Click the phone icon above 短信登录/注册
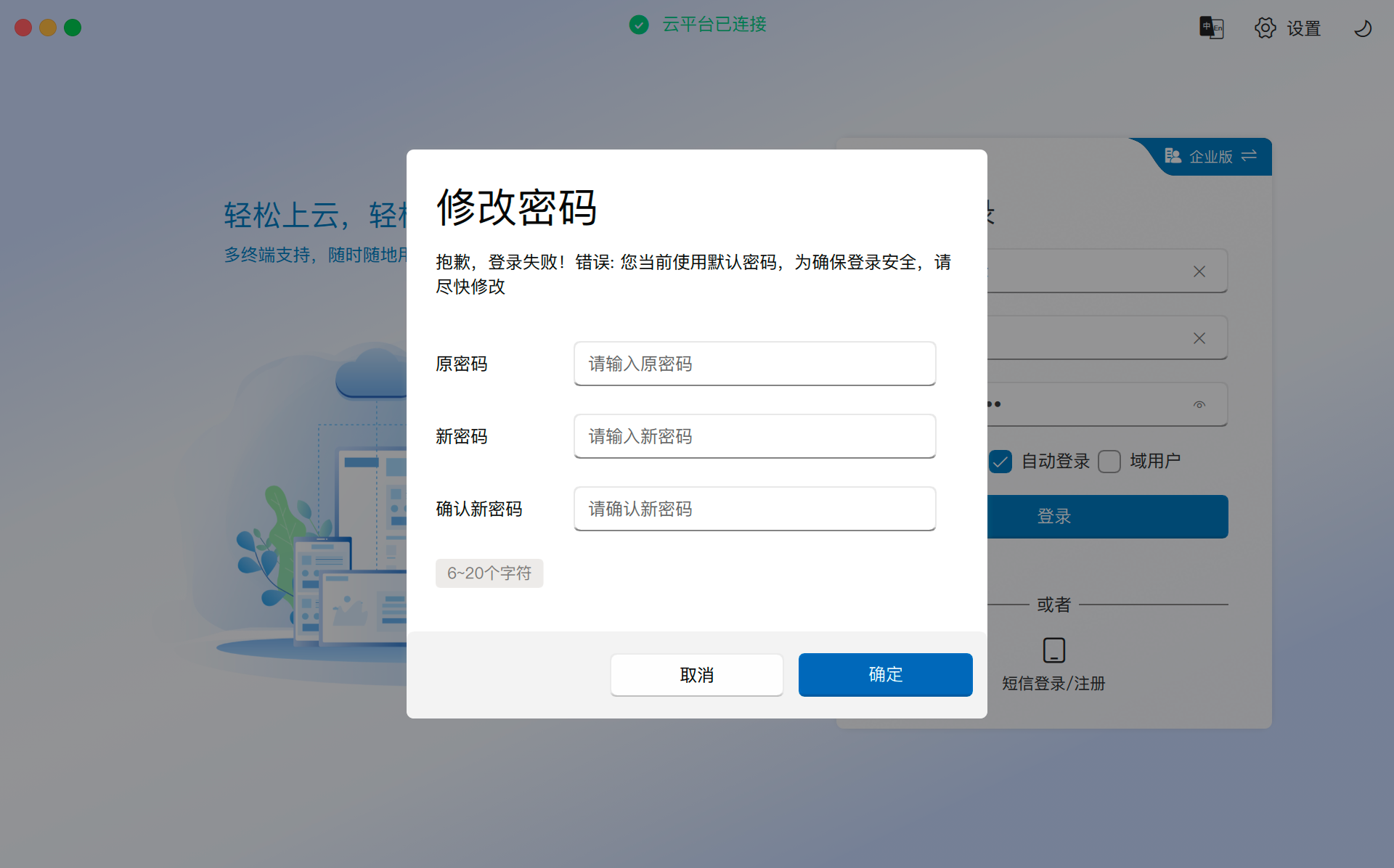This screenshot has height=868, width=1394. click(x=1053, y=650)
